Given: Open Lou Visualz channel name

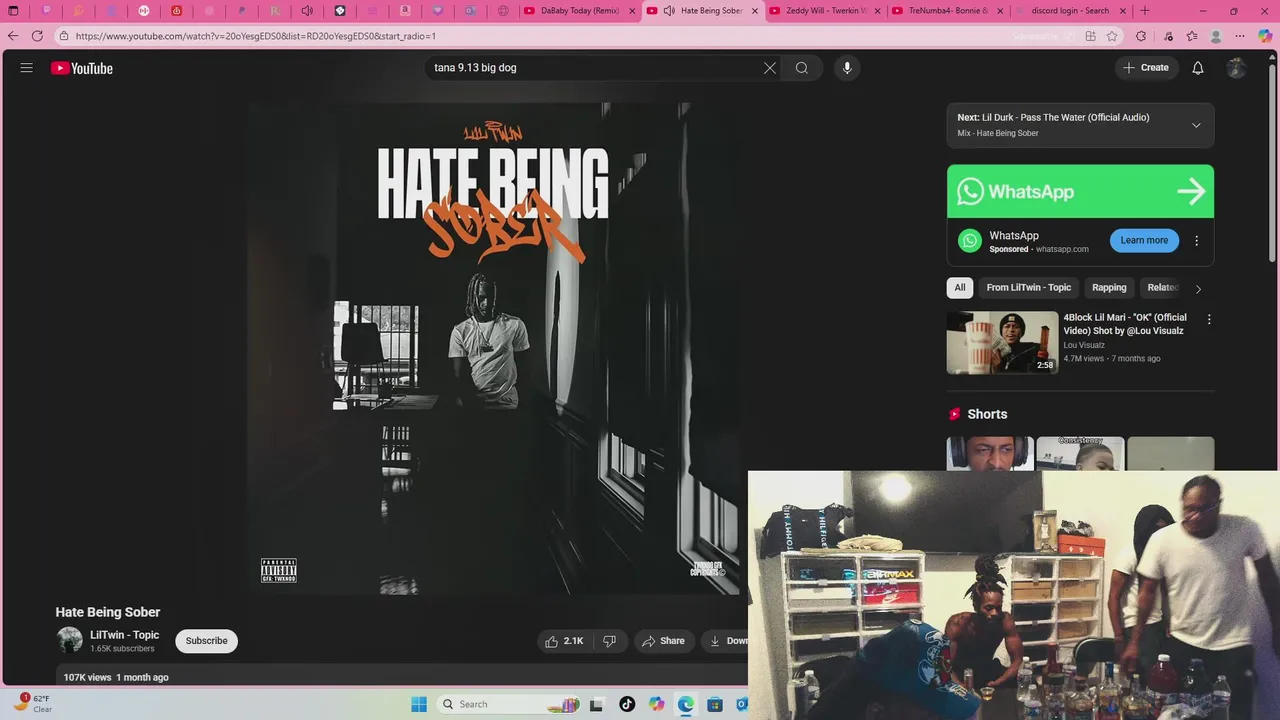Looking at the screenshot, I should (1084, 346).
